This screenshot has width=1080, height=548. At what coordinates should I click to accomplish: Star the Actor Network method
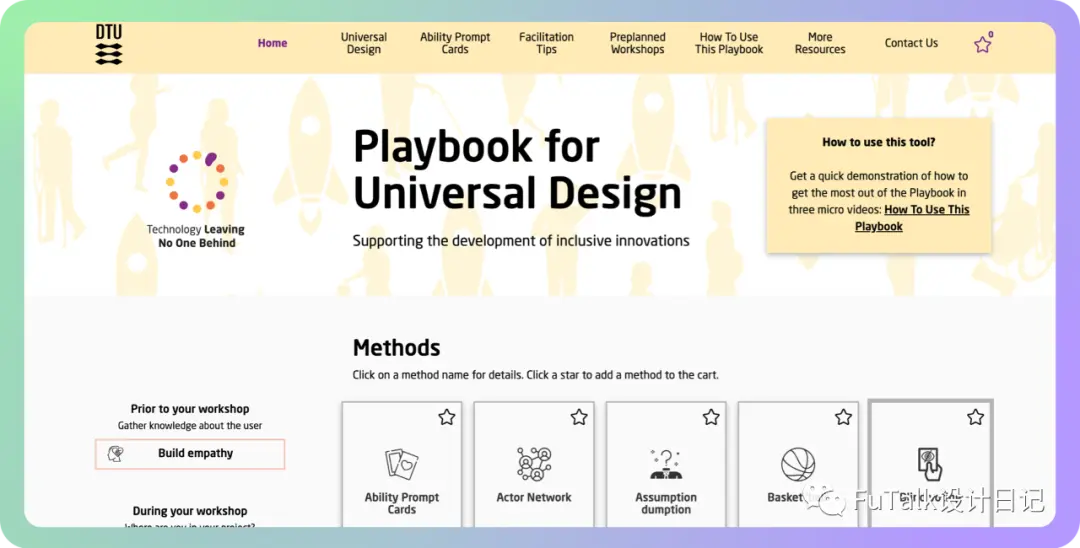(x=579, y=417)
